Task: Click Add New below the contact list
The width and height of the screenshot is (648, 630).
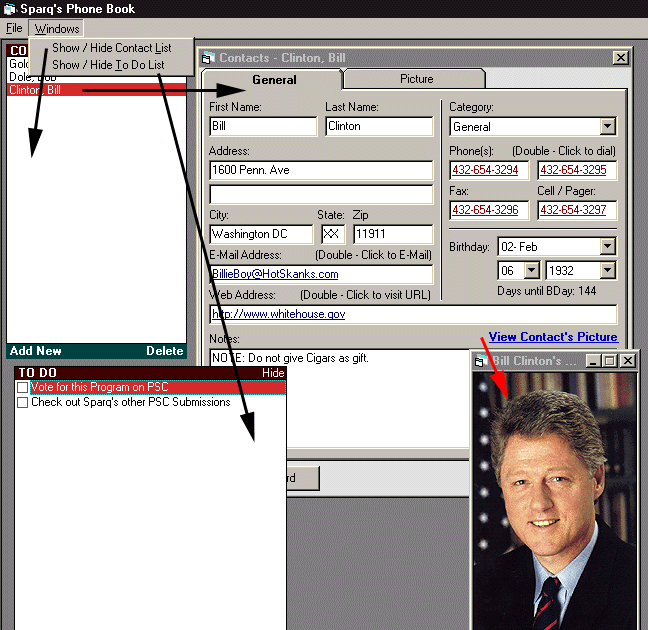Action: 35,351
